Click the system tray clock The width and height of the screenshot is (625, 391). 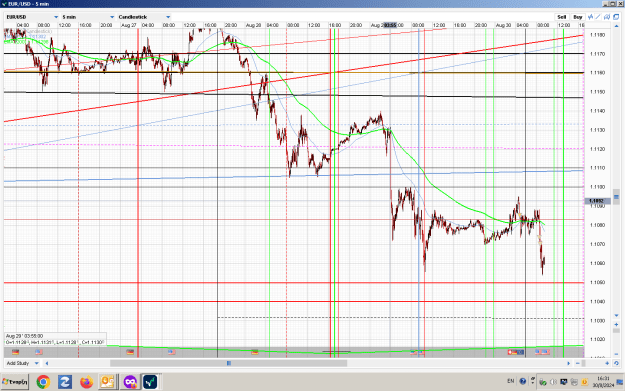click(x=603, y=381)
